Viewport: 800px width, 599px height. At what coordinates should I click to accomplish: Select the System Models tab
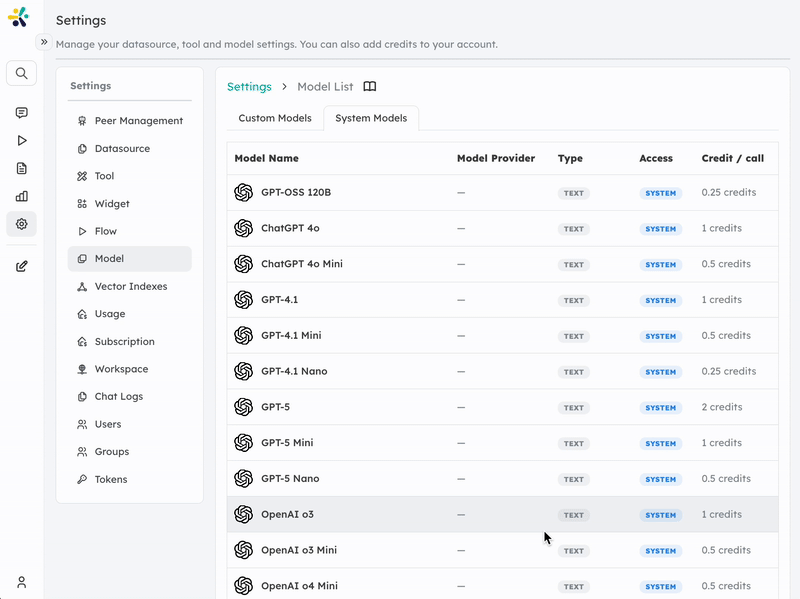click(x=371, y=118)
